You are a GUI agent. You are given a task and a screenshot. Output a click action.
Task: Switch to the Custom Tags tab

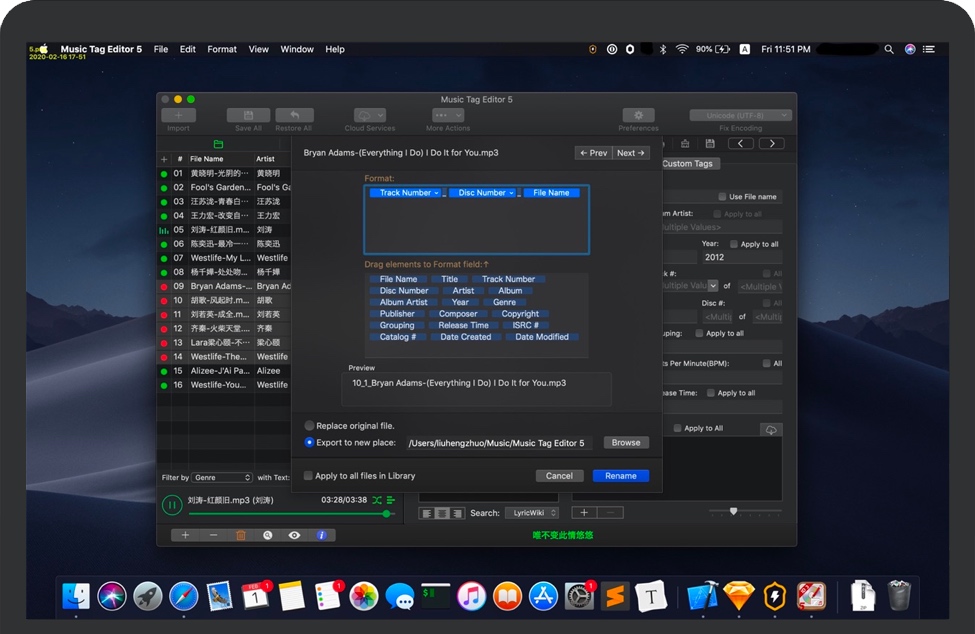688,164
